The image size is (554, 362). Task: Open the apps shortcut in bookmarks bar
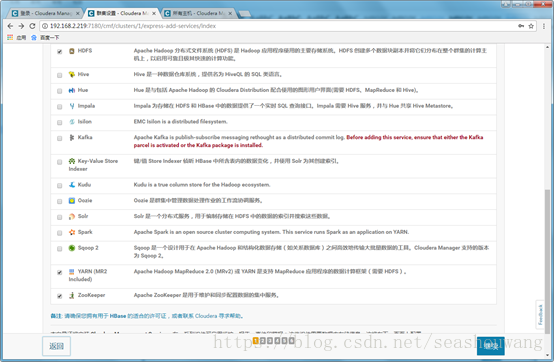pyautogui.click(x=16, y=37)
